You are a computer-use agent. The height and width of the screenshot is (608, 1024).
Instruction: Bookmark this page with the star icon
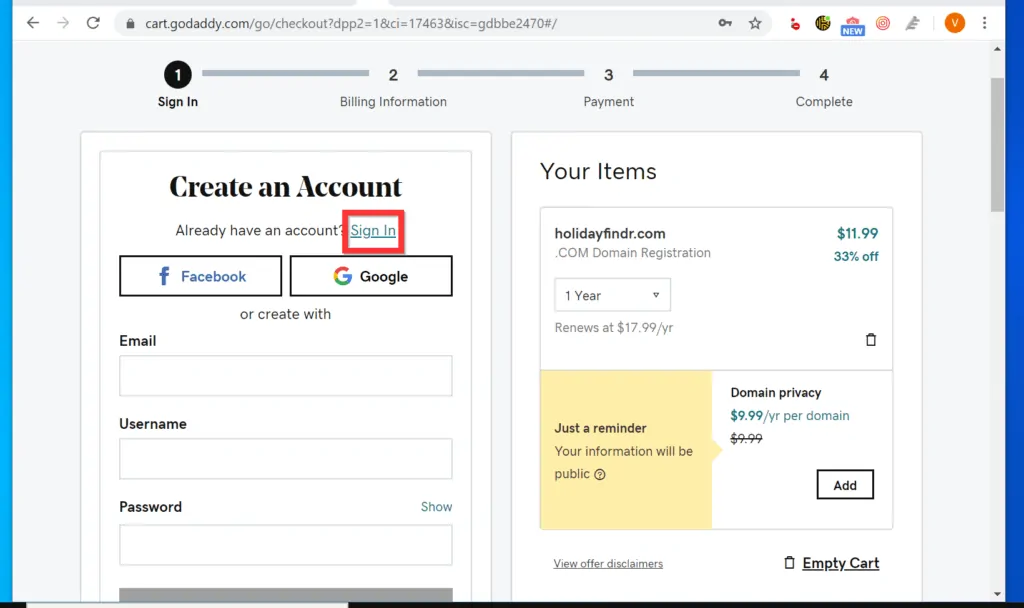(755, 24)
